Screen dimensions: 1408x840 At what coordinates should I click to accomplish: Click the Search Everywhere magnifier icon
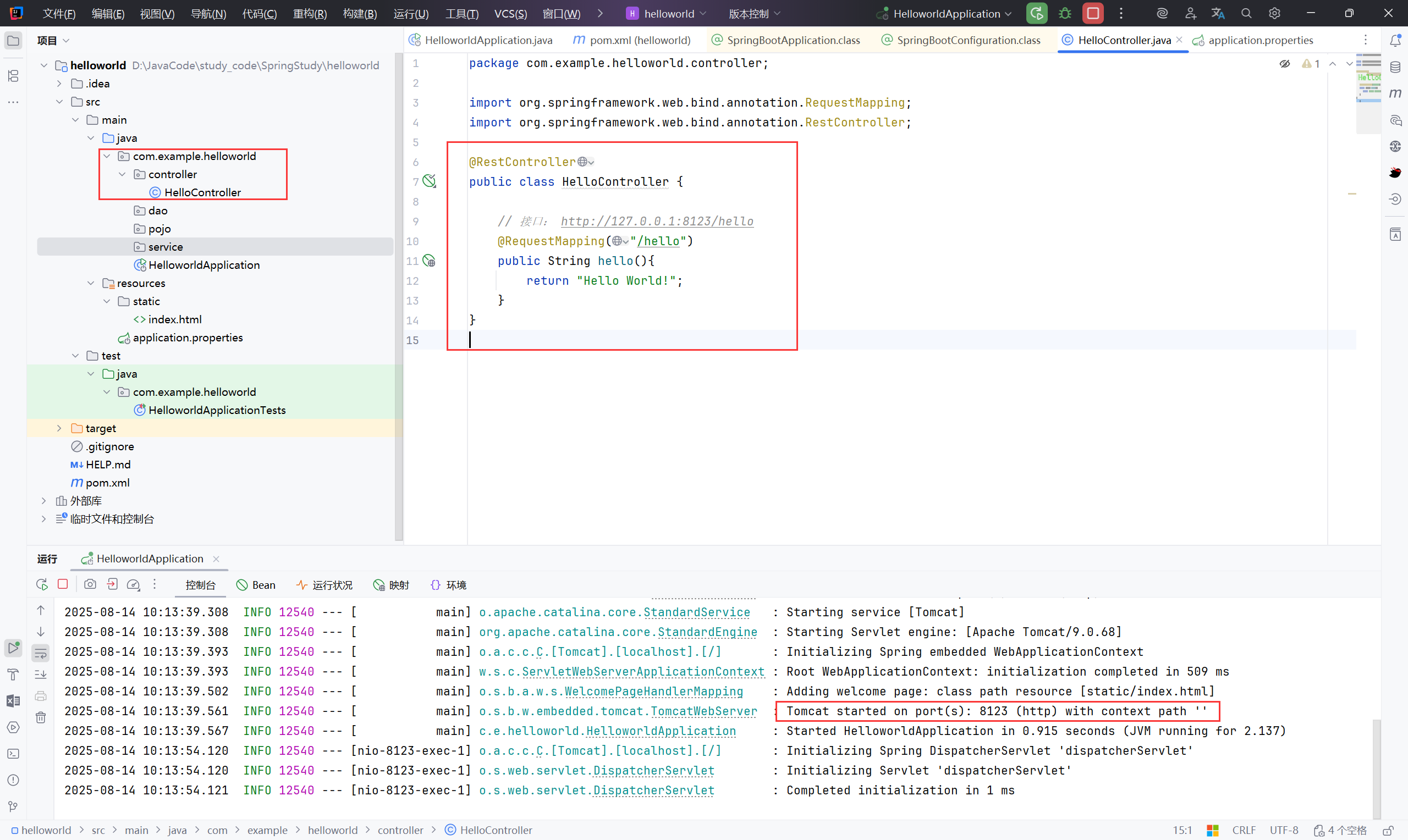pos(1246,14)
